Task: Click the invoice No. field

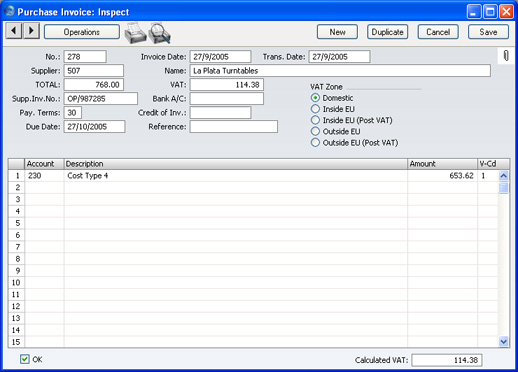Action: (x=85, y=57)
